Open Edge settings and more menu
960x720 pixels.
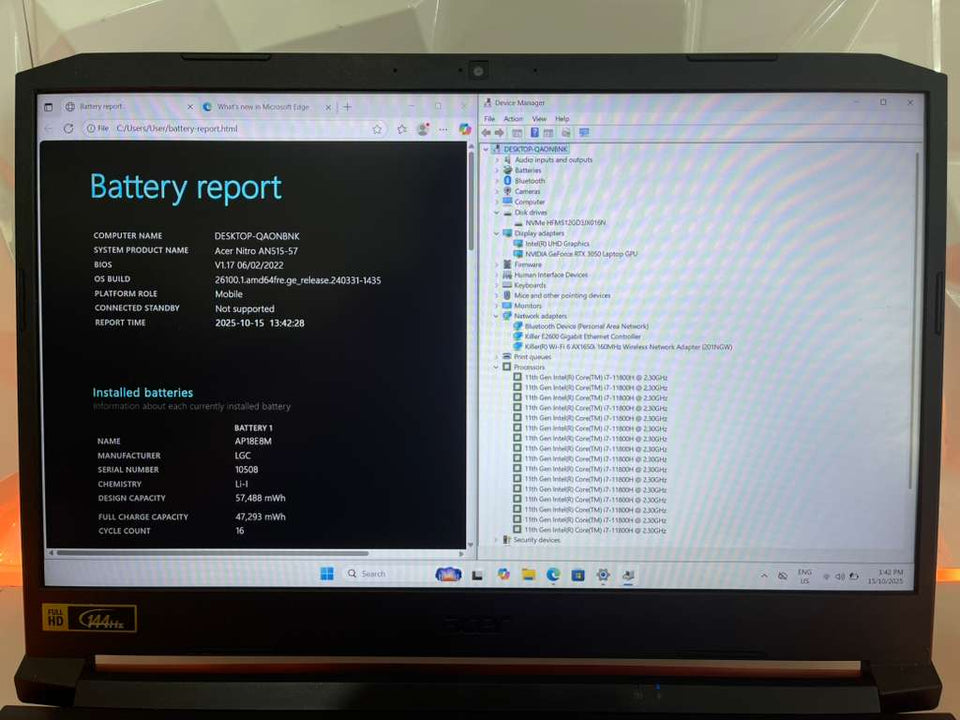point(442,129)
